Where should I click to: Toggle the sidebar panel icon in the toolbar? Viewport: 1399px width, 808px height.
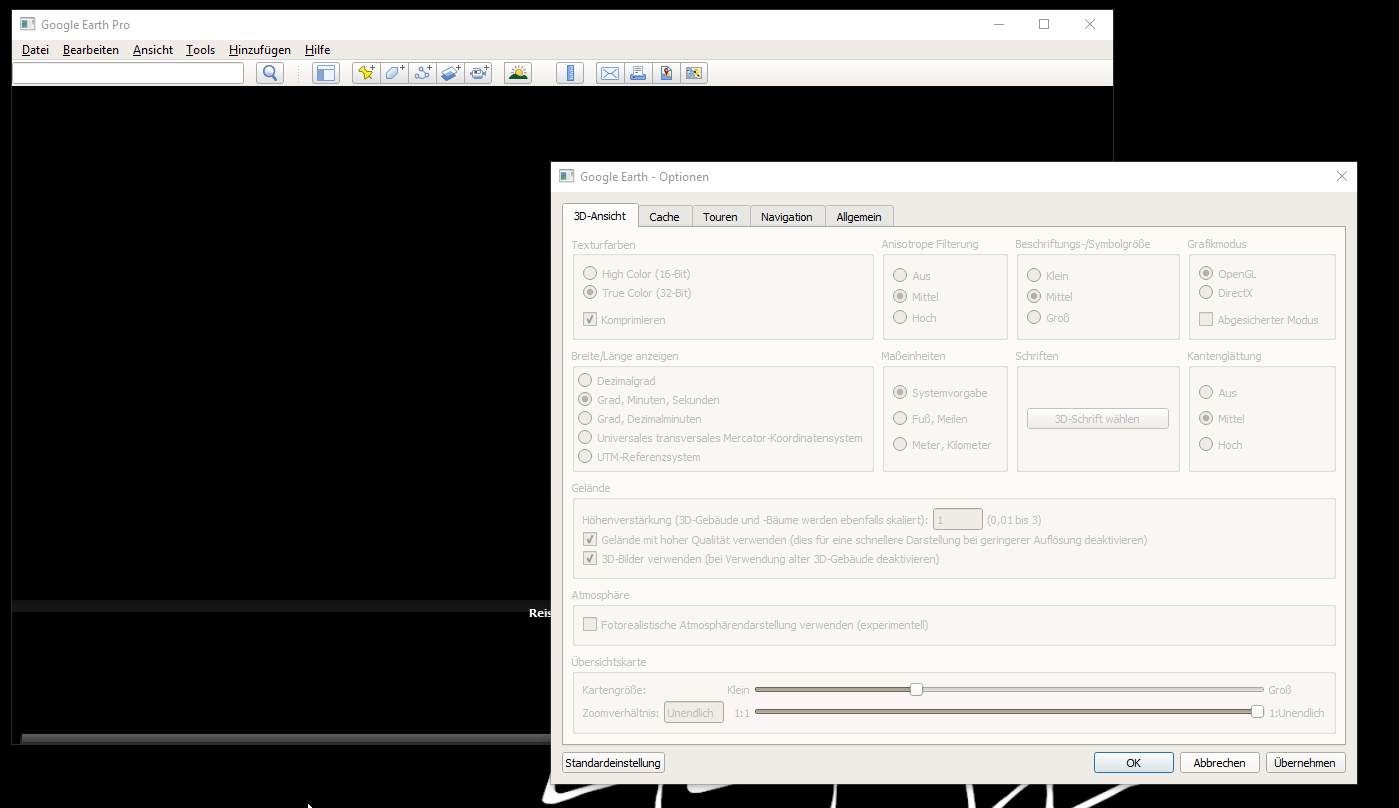coord(326,73)
